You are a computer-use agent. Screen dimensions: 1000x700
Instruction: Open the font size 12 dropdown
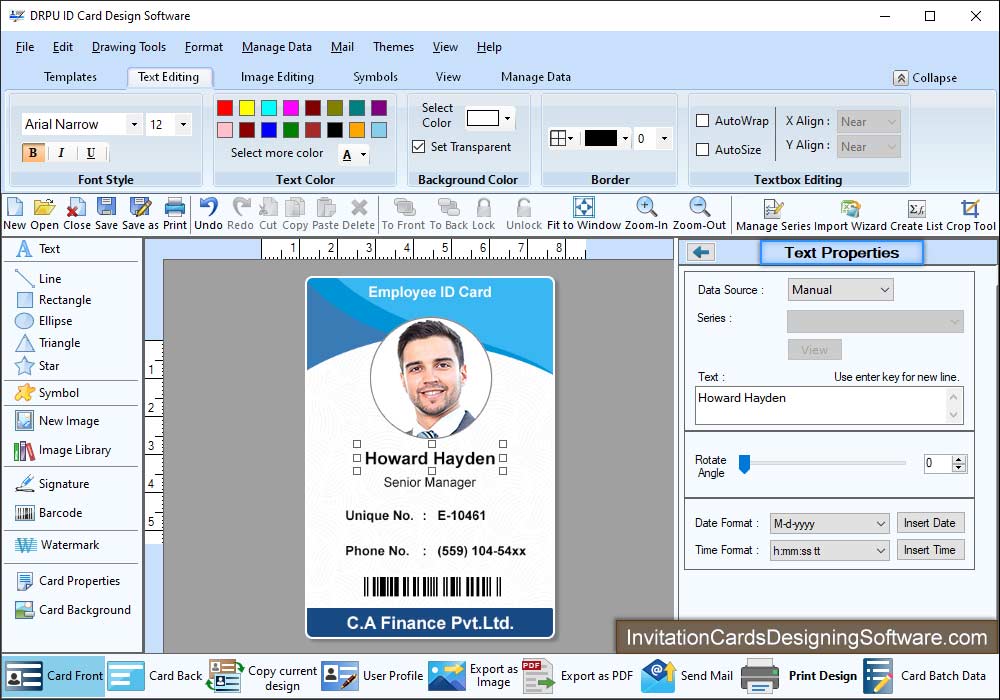pos(183,124)
